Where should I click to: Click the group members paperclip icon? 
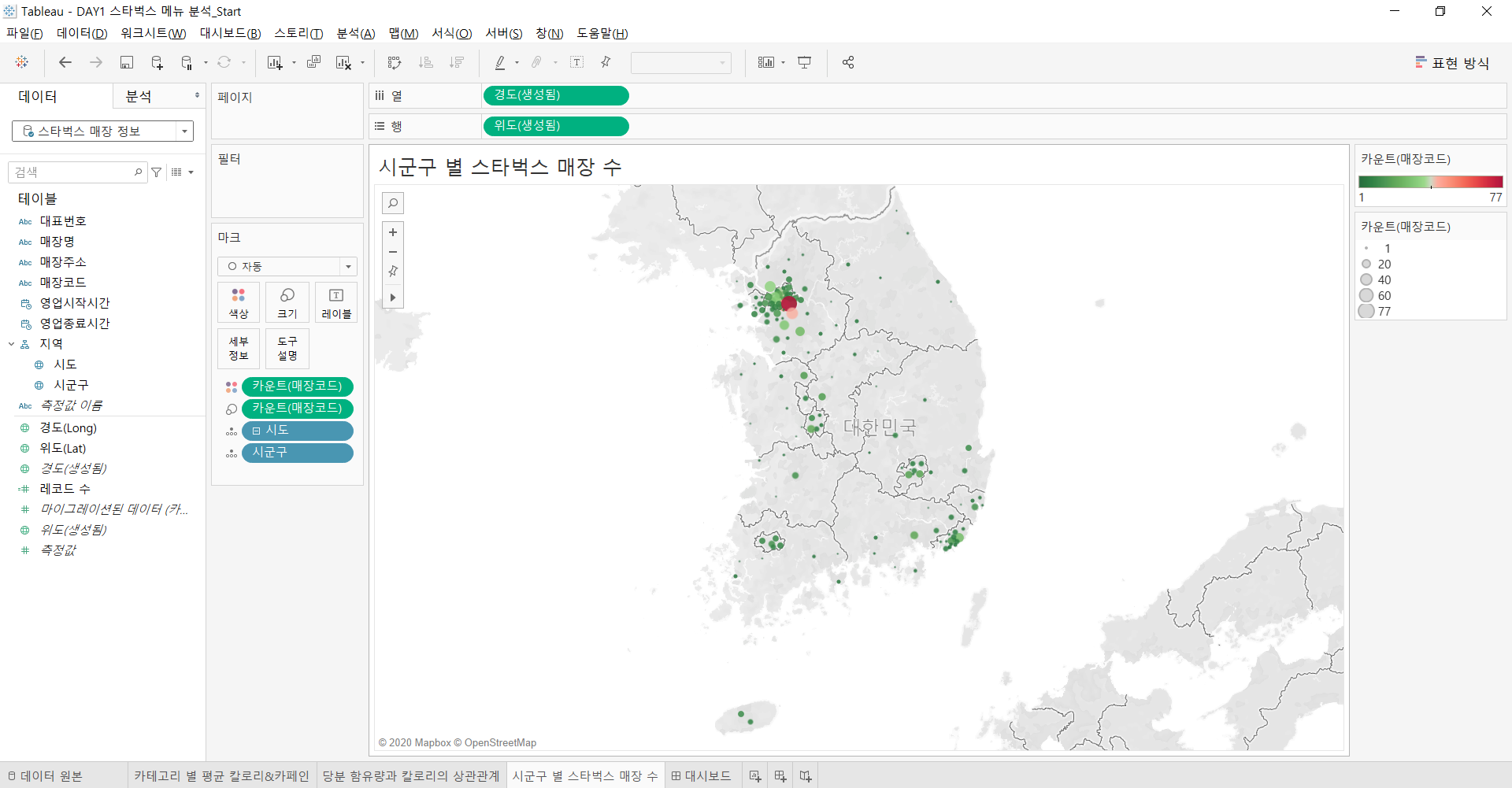click(536, 62)
